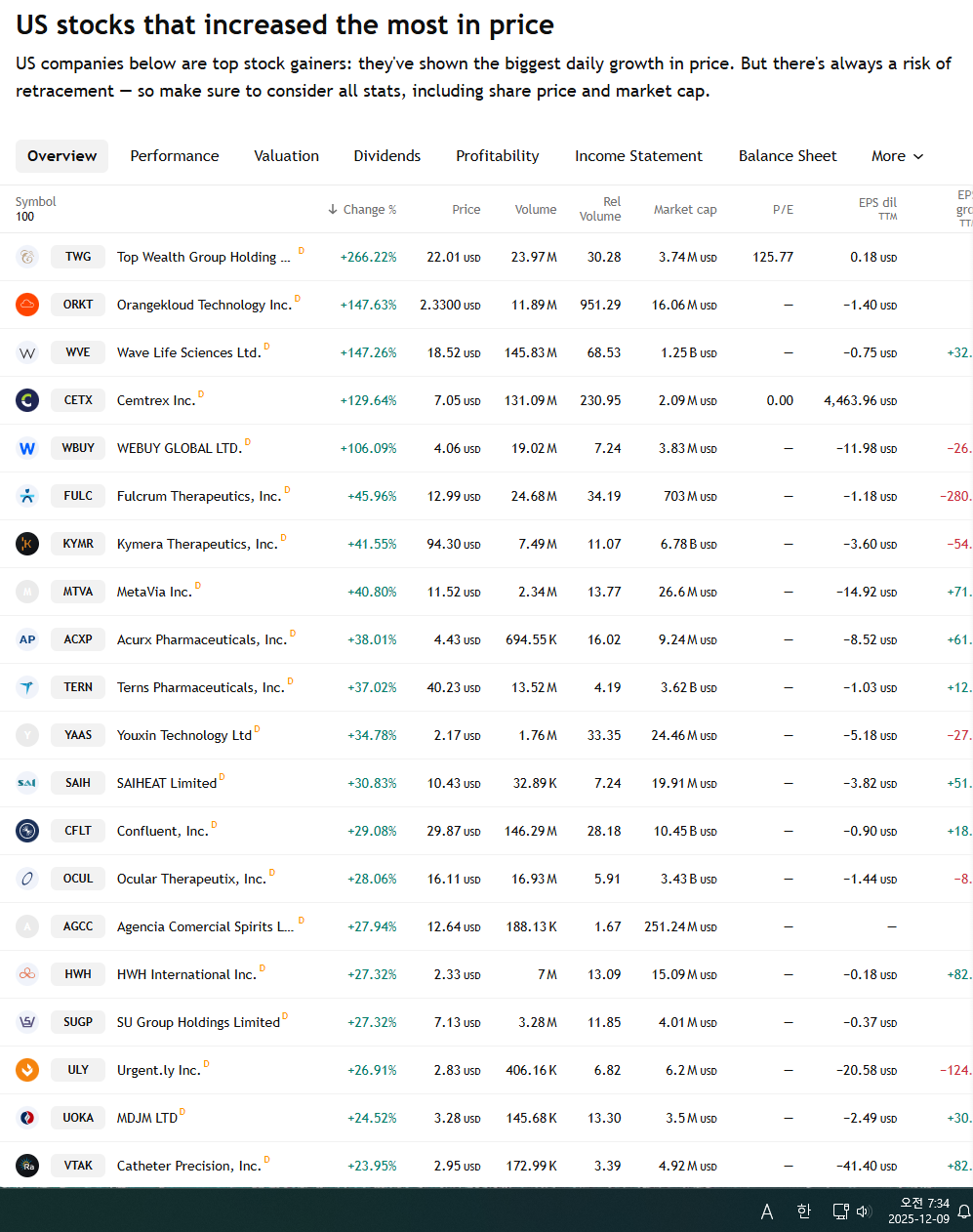Click the FULC Fulcrum logo icon
The height and width of the screenshot is (1232, 973).
(27, 496)
